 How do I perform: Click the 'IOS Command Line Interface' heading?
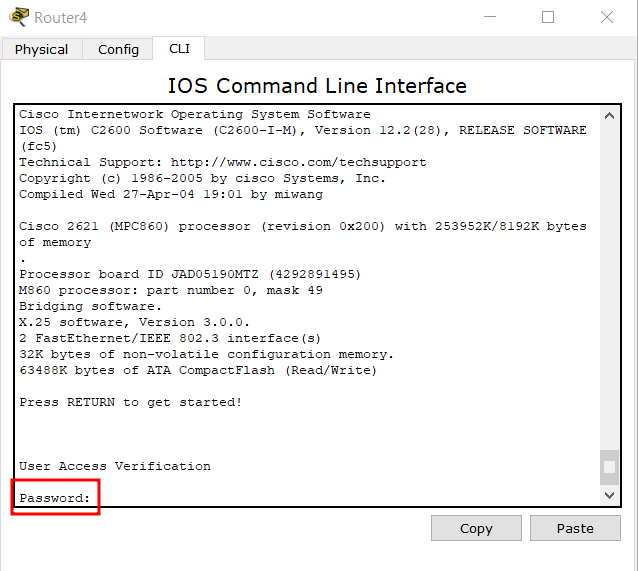[x=317, y=85]
